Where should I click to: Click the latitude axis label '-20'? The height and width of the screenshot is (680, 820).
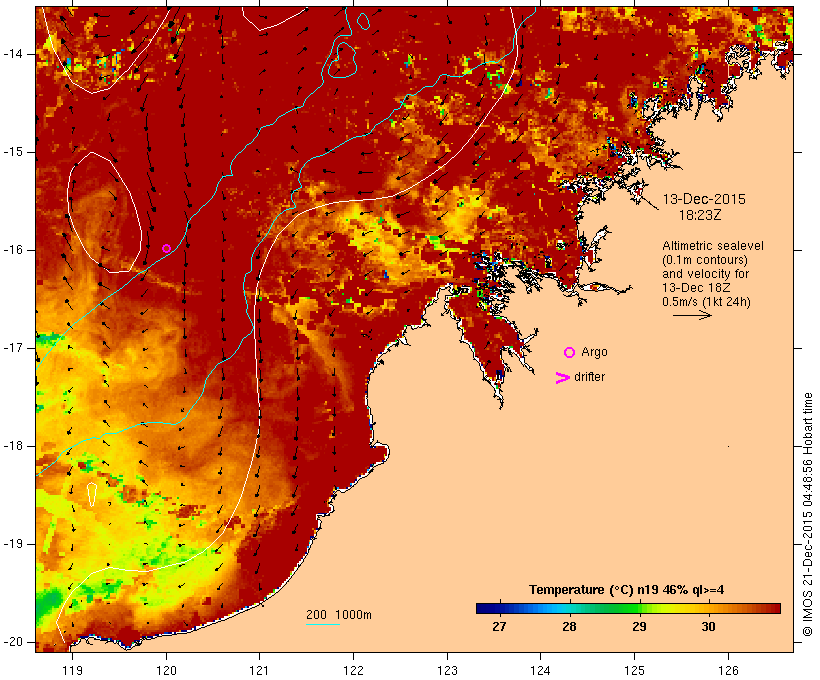coord(13,642)
